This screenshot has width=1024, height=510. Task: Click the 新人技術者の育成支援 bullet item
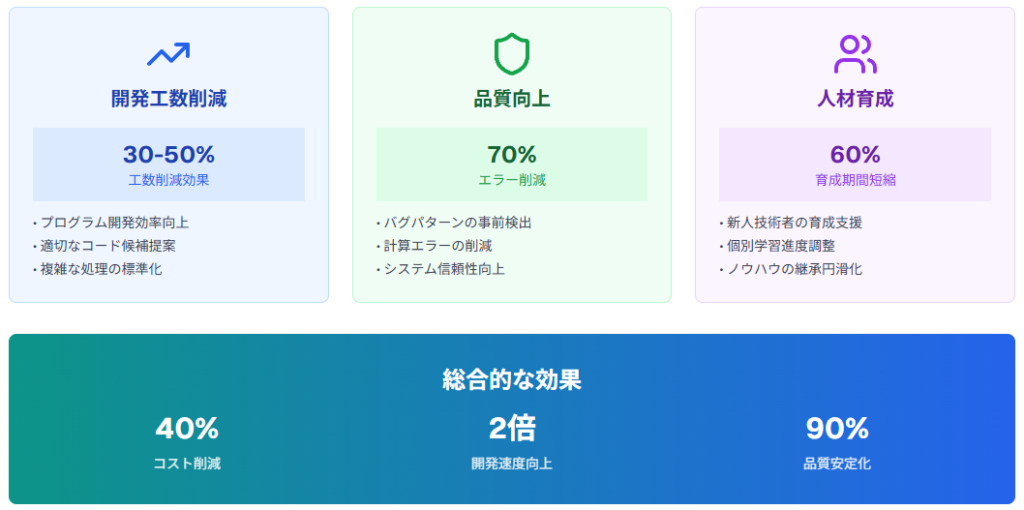coord(790,223)
